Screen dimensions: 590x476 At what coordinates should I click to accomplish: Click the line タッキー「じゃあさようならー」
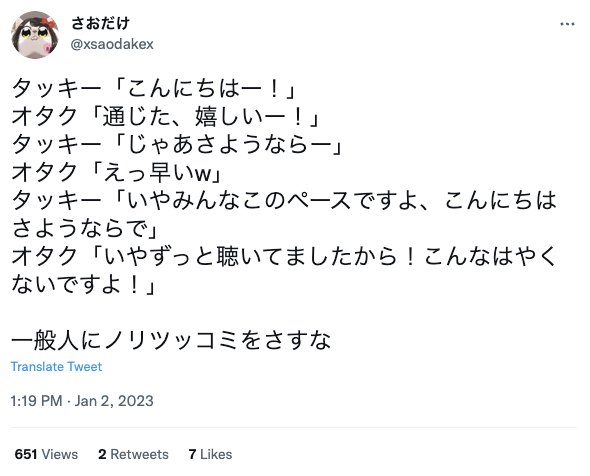pos(177,144)
